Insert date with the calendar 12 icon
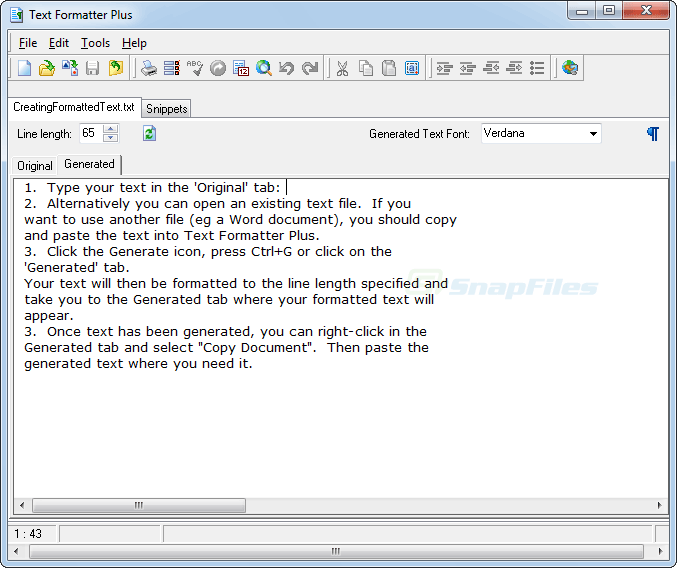 (241, 68)
